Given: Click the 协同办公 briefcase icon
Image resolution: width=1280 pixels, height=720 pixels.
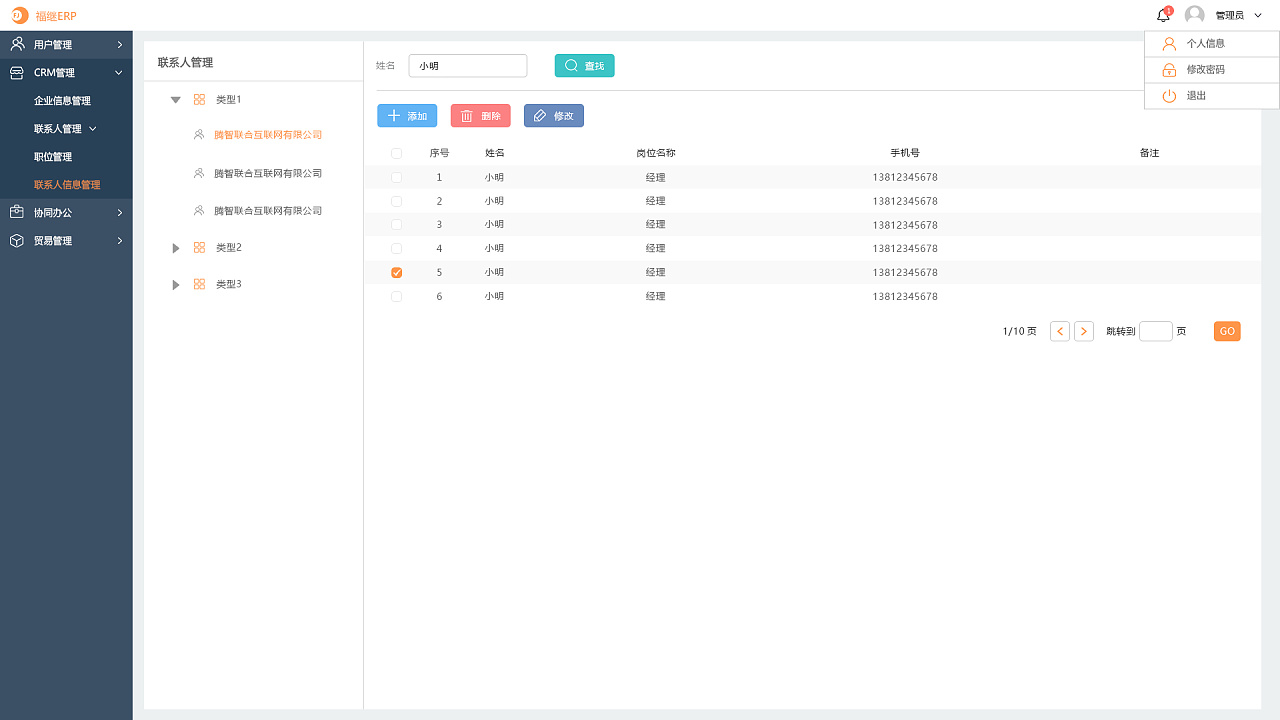Looking at the screenshot, I should coord(17,212).
